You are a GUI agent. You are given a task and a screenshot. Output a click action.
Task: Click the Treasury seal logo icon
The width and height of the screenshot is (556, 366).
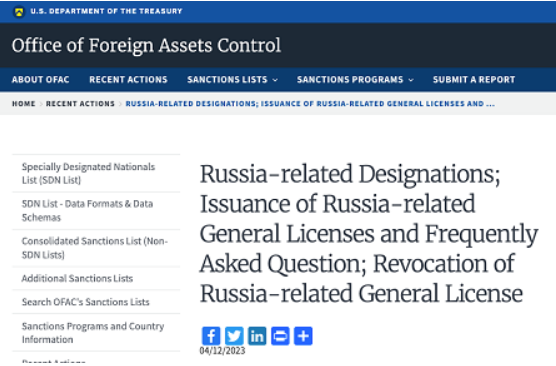[x=19, y=12]
